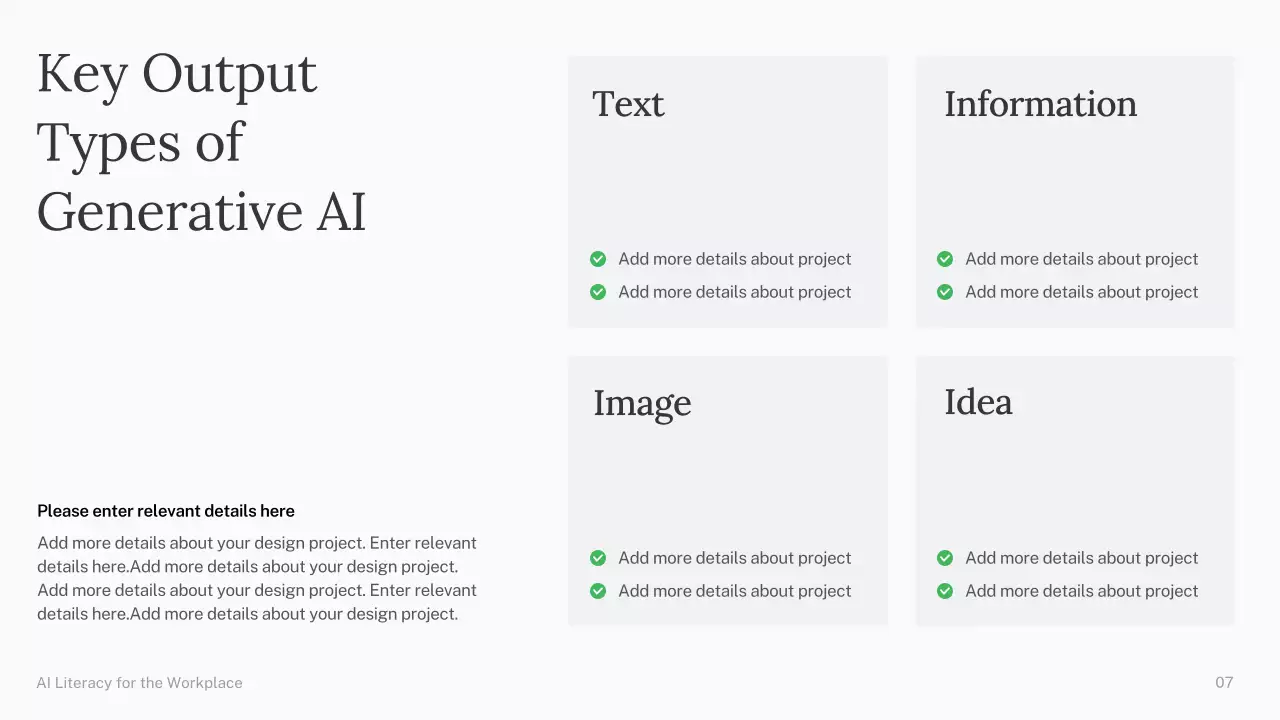Screen dimensions: 1280x720
Task: Click the 'Idea' card heading
Action: pos(978,402)
